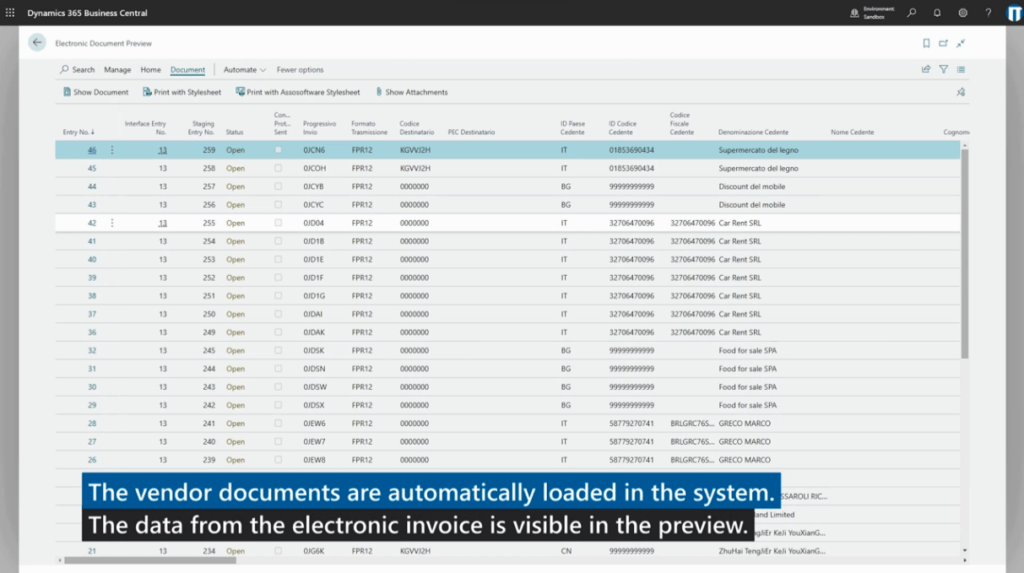Open entry number 28 link

pos(92,423)
